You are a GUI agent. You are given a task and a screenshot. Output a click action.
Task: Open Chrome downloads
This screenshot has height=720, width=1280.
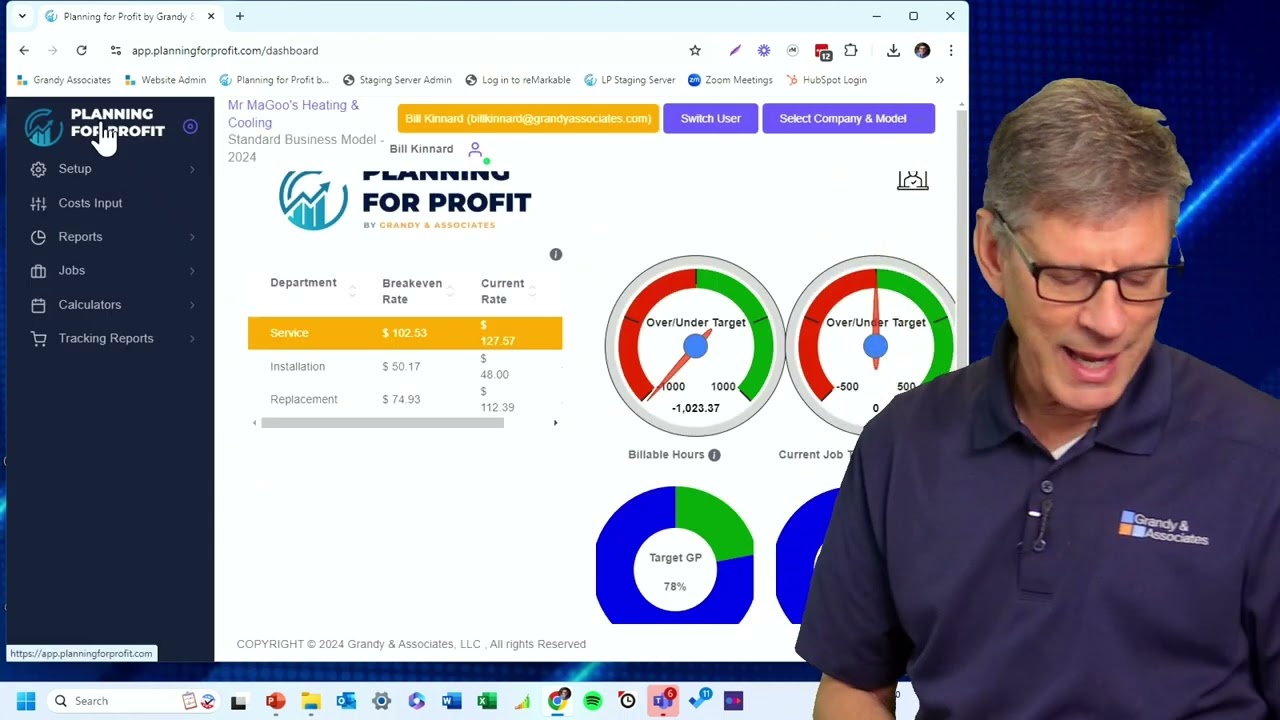click(893, 50)
